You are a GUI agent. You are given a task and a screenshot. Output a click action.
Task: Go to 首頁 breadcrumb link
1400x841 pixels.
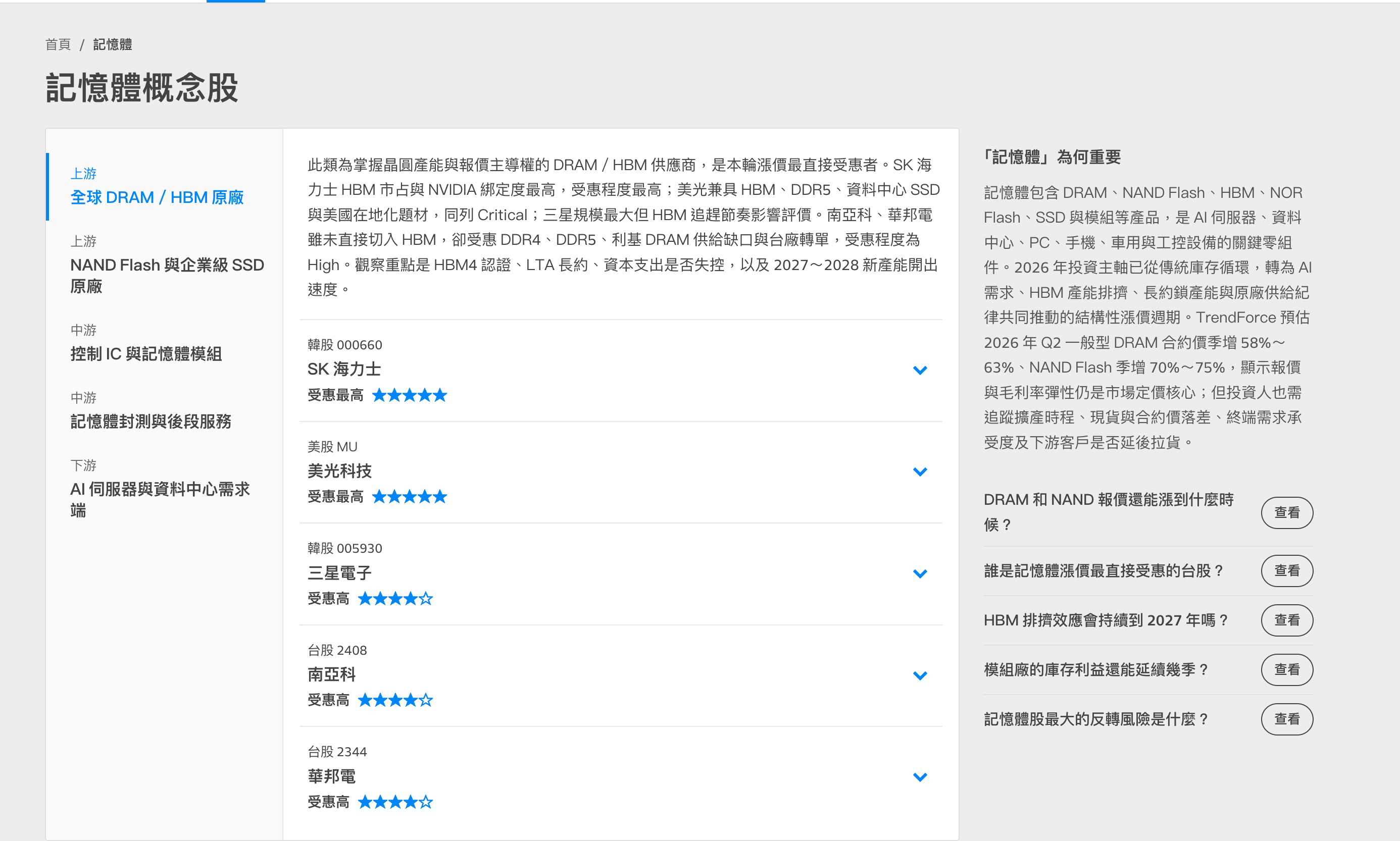[x=58, y=44]
